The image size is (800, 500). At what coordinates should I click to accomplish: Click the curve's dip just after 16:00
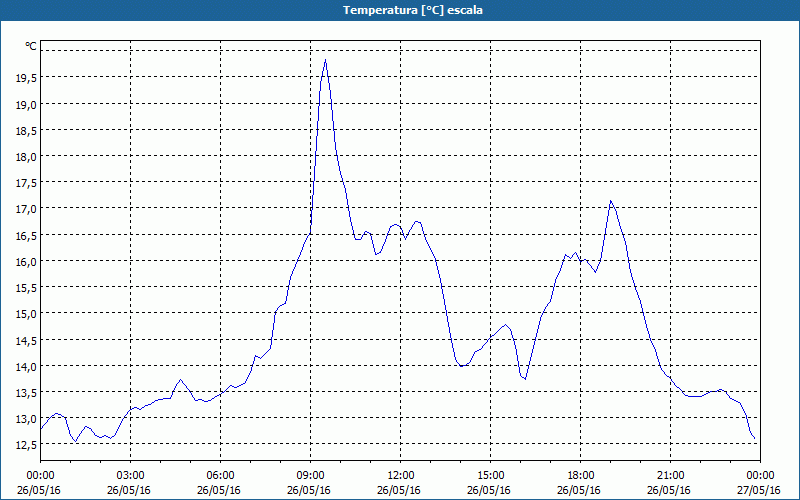point(525,379)
